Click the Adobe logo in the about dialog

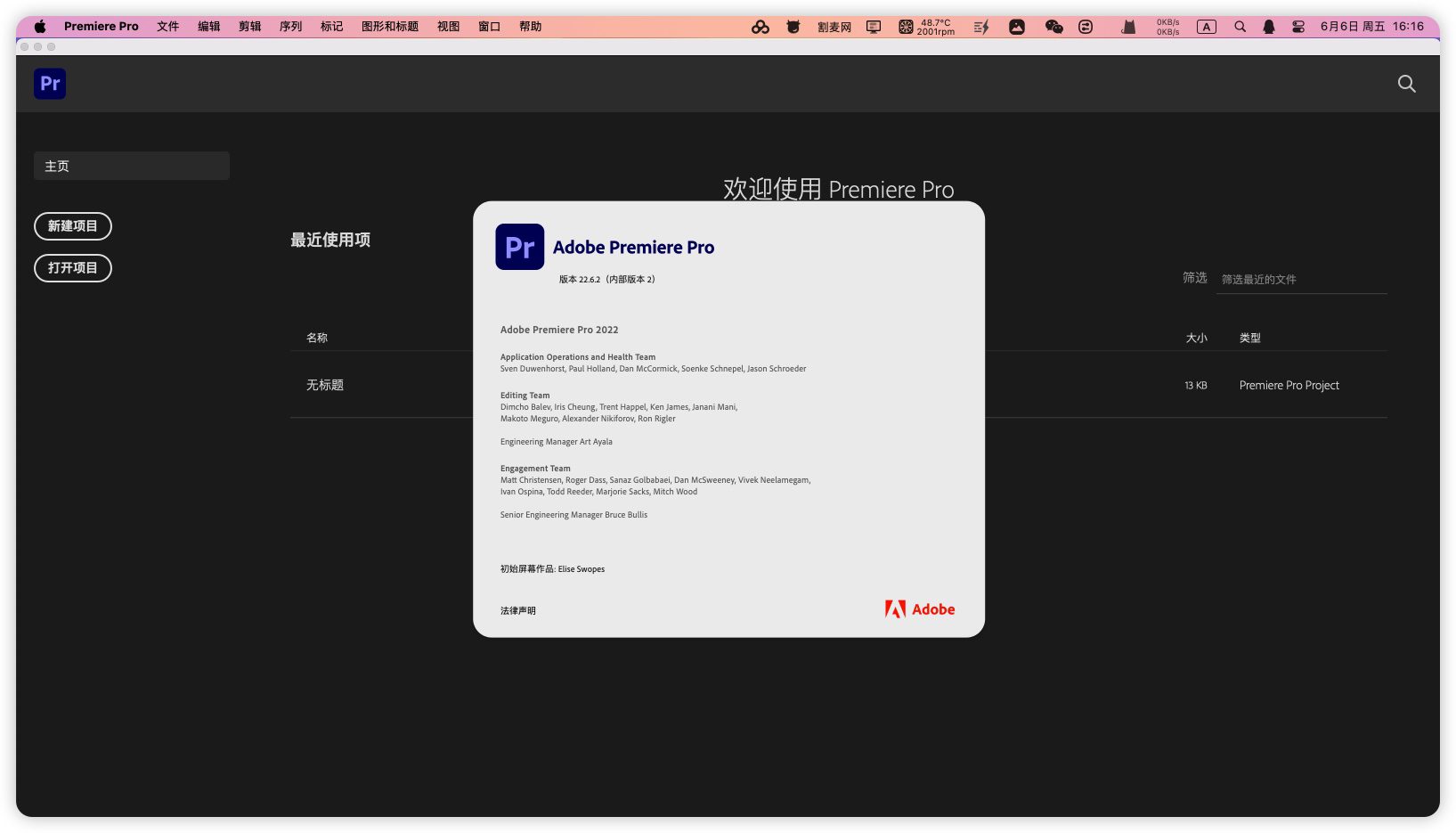coord(919,609)
